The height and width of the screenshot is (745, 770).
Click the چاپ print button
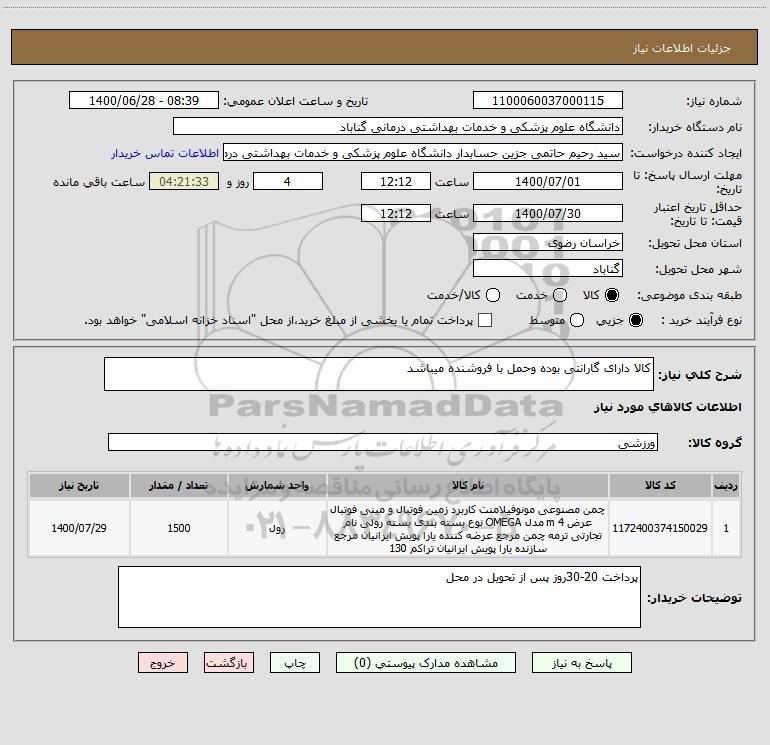[x=295, y=663]
